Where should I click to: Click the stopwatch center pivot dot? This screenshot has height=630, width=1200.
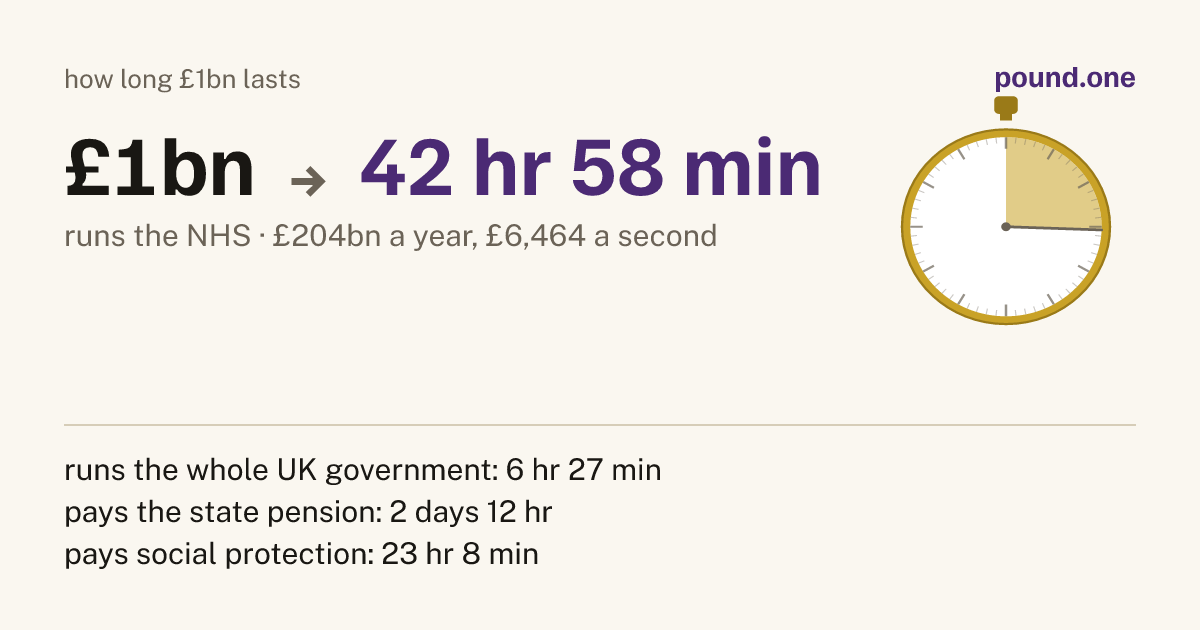1006,227
